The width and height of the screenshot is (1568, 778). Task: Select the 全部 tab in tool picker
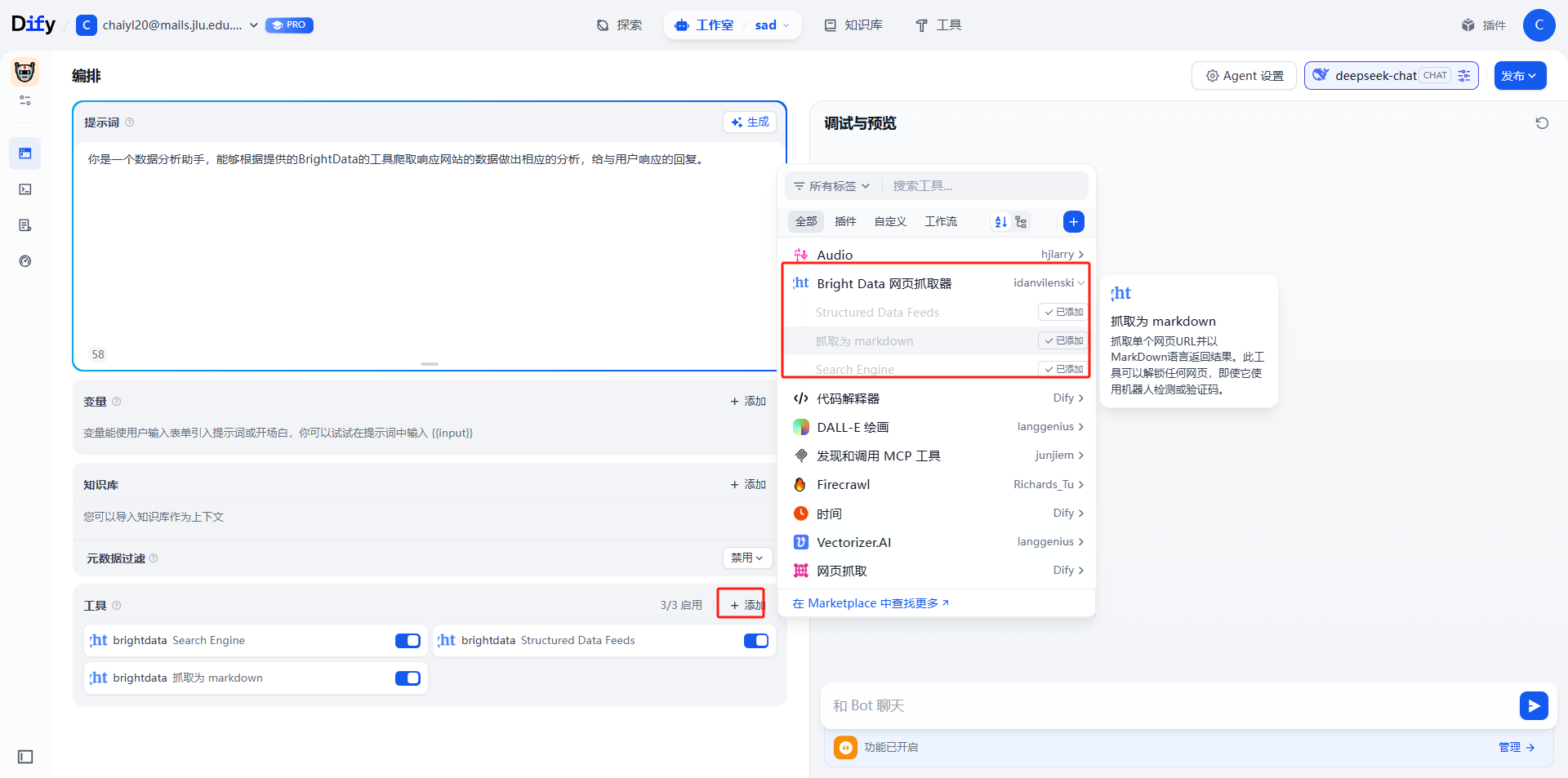(806, 221)
